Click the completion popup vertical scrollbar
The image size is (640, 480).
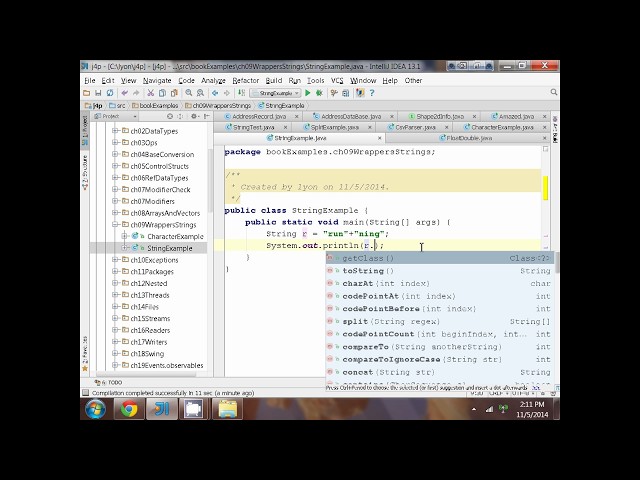coord(557,318)
